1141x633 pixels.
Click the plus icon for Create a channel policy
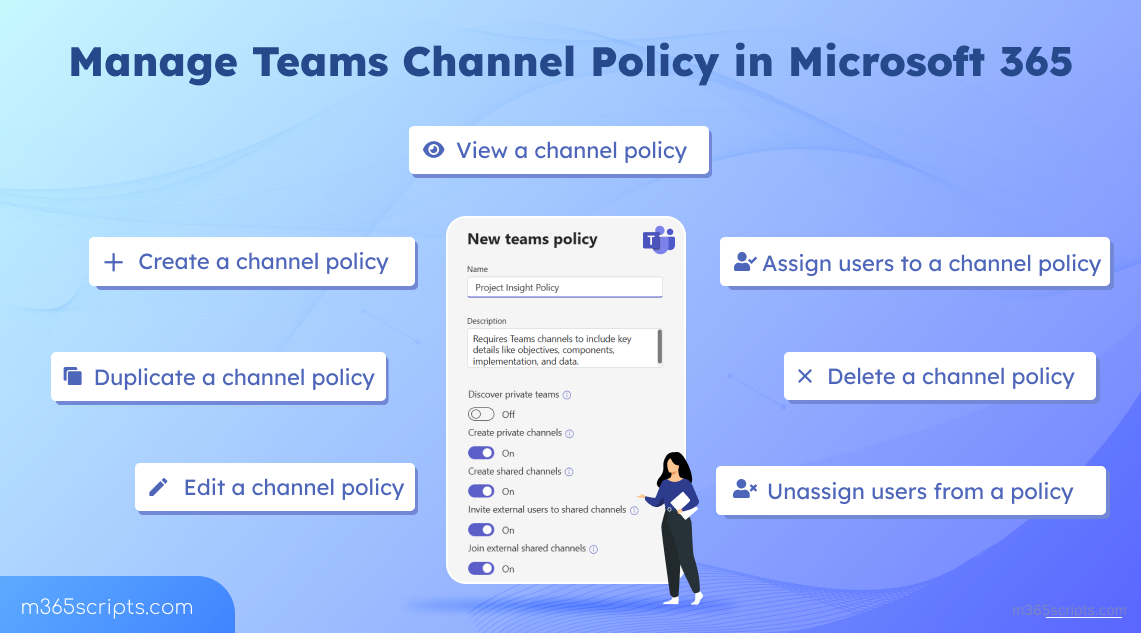coord(114,262)
